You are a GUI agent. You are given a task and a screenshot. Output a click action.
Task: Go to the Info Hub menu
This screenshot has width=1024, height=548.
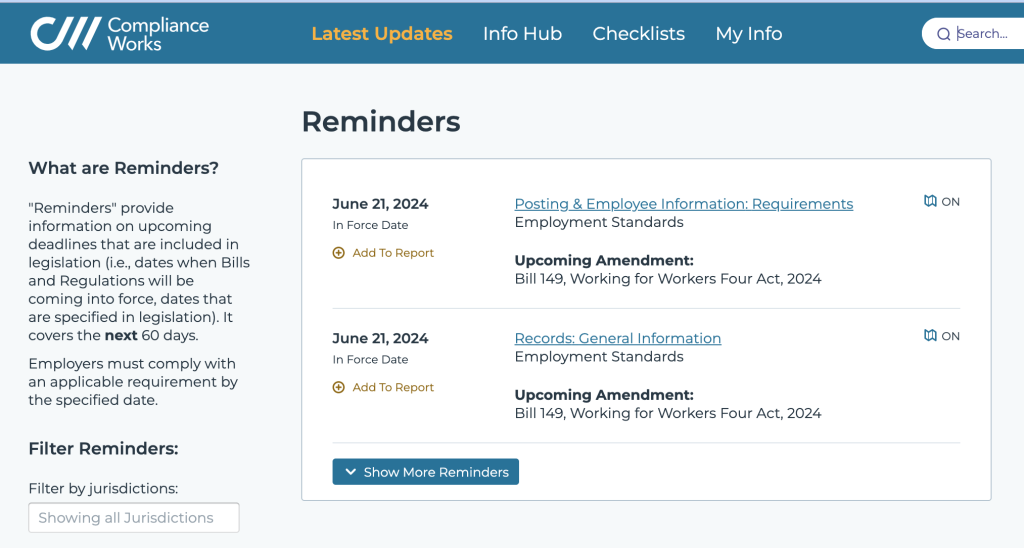click(522, 33)
